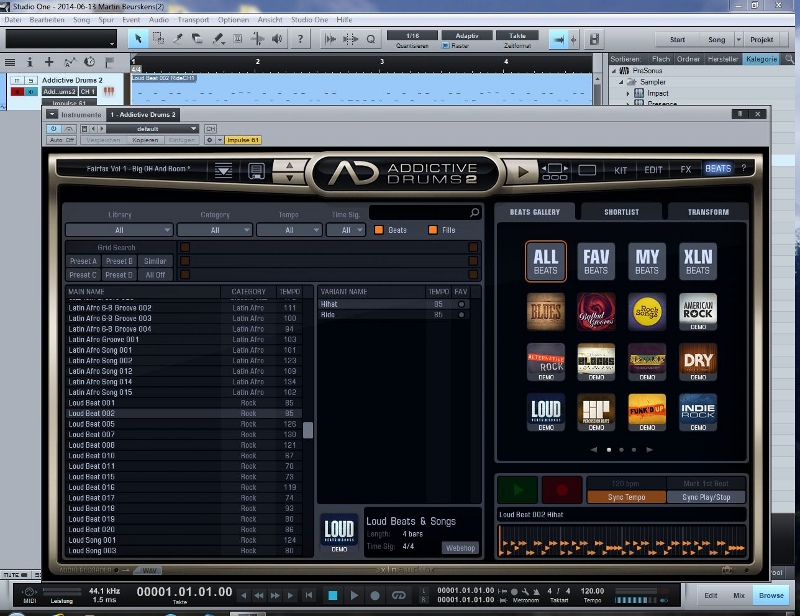This screenshot has width=800, height=616.
Task: Click the save preset floppy icon
Action: tap(256, 170)
